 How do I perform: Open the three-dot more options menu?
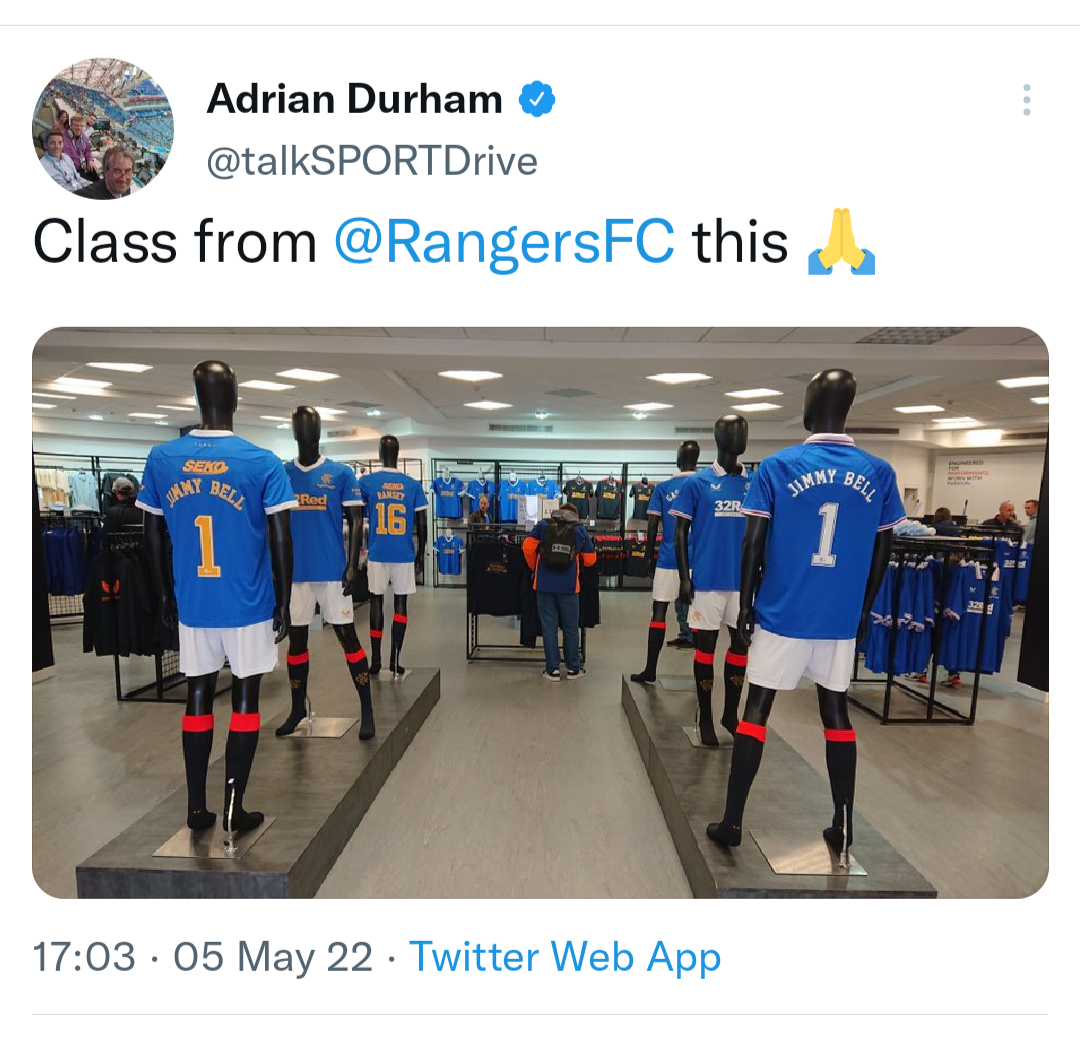1026,100
